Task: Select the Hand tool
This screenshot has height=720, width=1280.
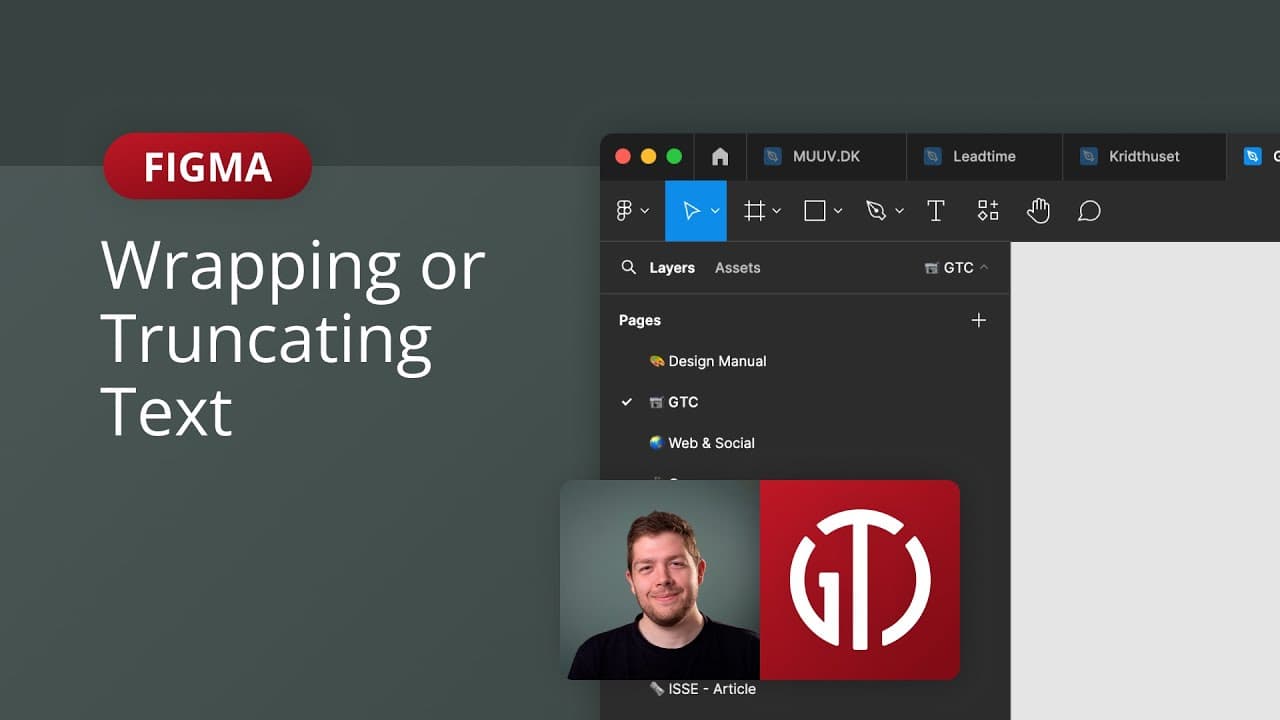Action: click(1038, 211)
